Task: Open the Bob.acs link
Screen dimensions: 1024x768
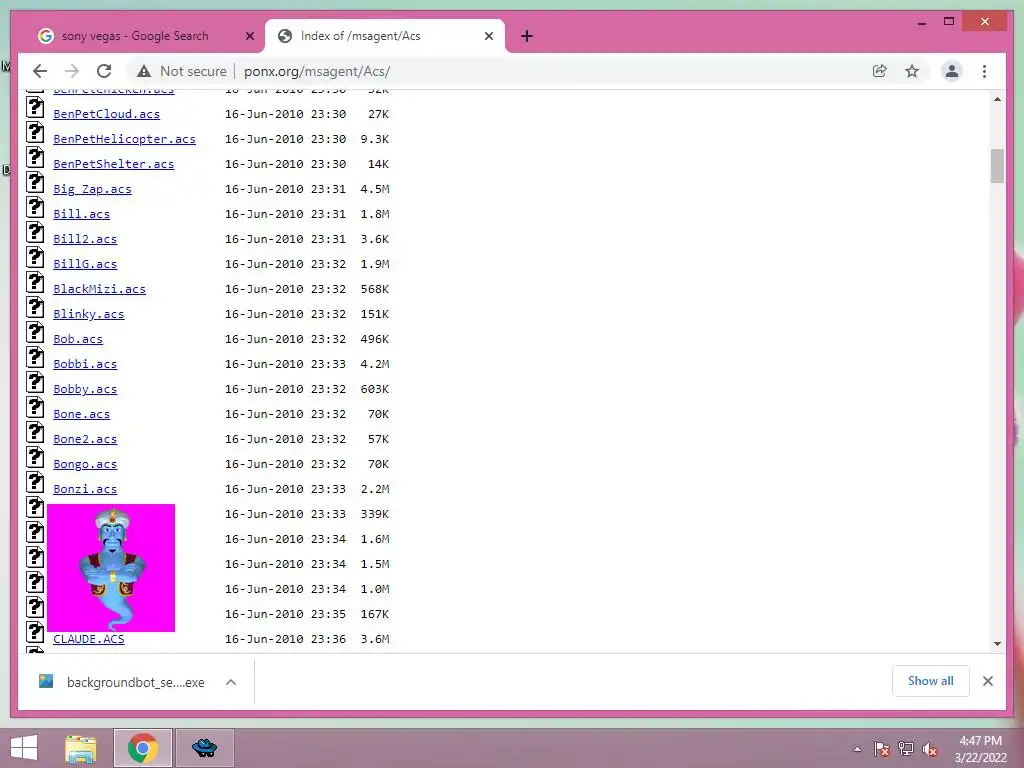Action: [78, 339]
